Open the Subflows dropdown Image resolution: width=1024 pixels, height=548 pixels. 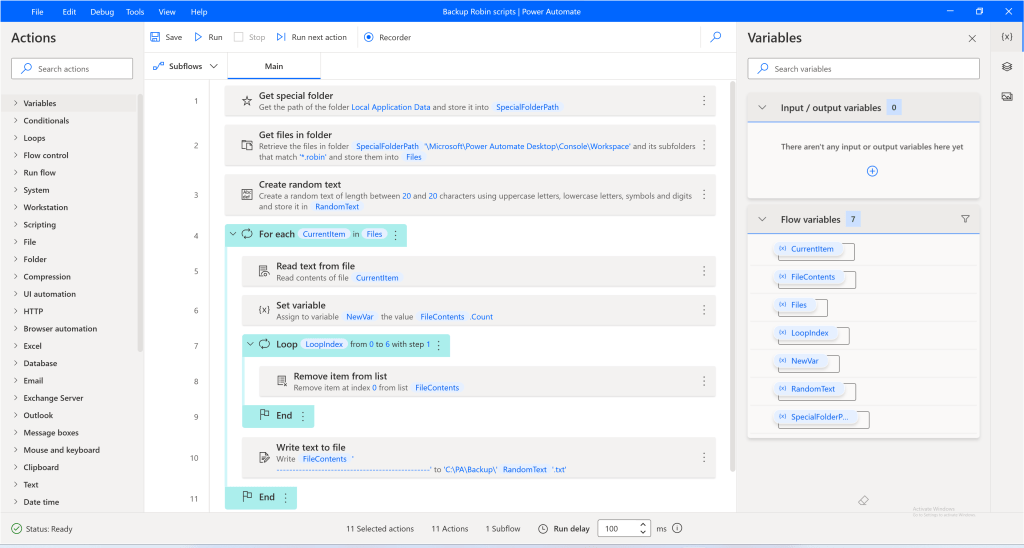pyautogui.click(x=186, y=66)
